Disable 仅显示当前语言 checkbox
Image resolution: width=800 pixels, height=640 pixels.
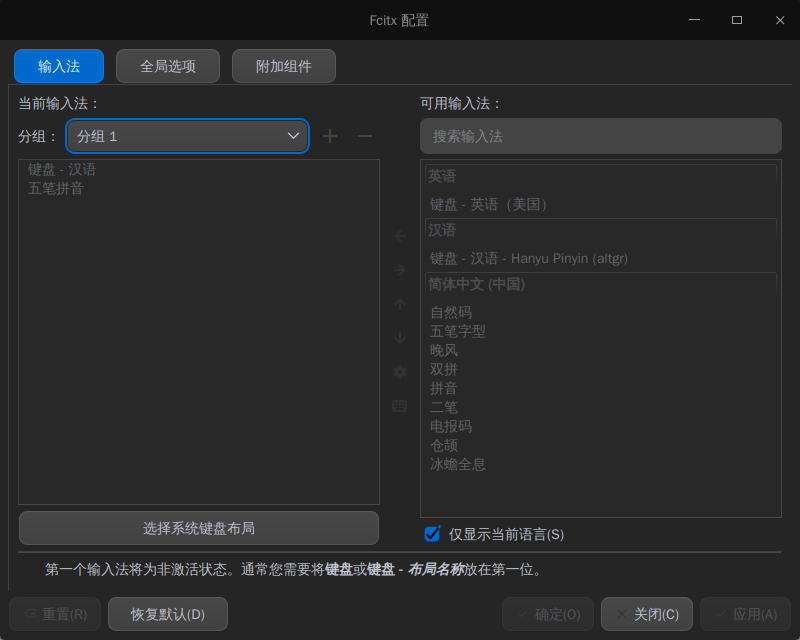click(x=432, y=535)
